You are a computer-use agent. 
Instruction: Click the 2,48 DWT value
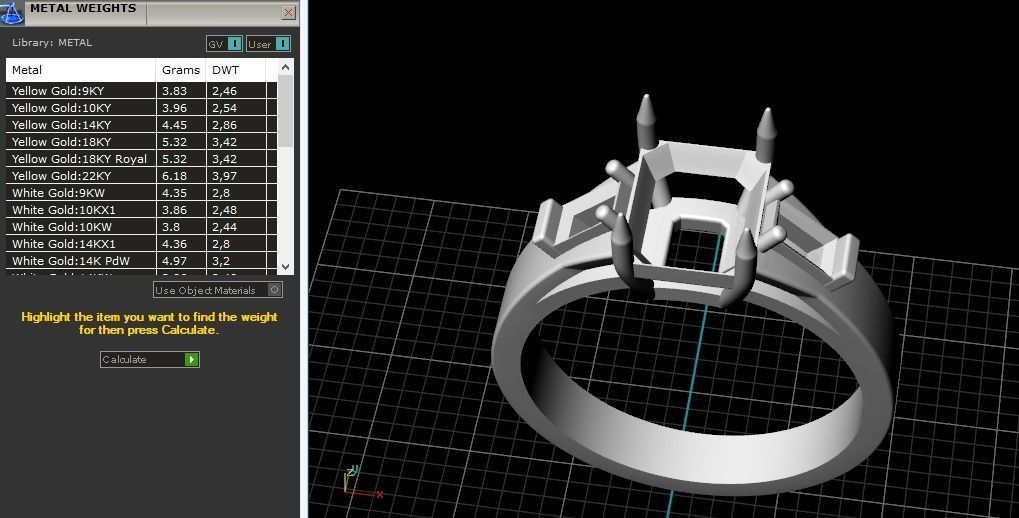(x=224, y=210)
